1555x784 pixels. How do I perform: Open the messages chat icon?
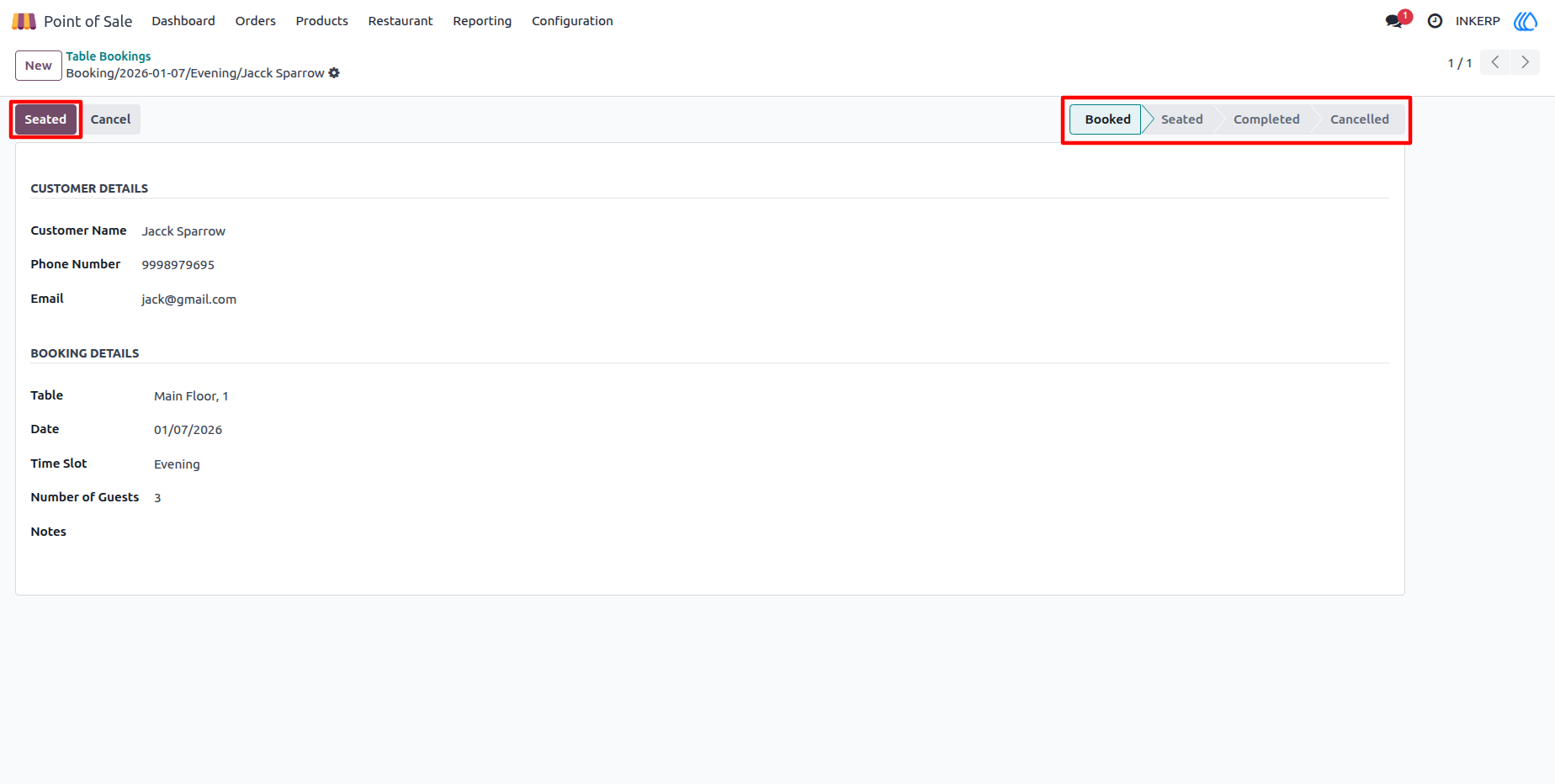[1394, 21]
